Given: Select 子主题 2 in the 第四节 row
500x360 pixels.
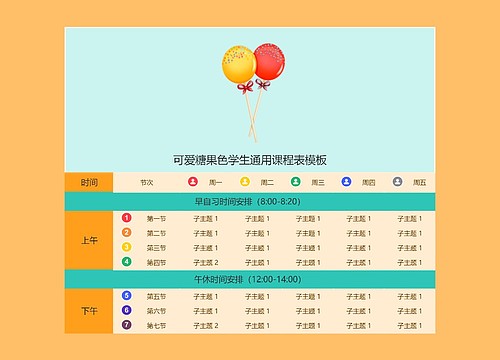Looking at the screenshot, I should point(206,263).
